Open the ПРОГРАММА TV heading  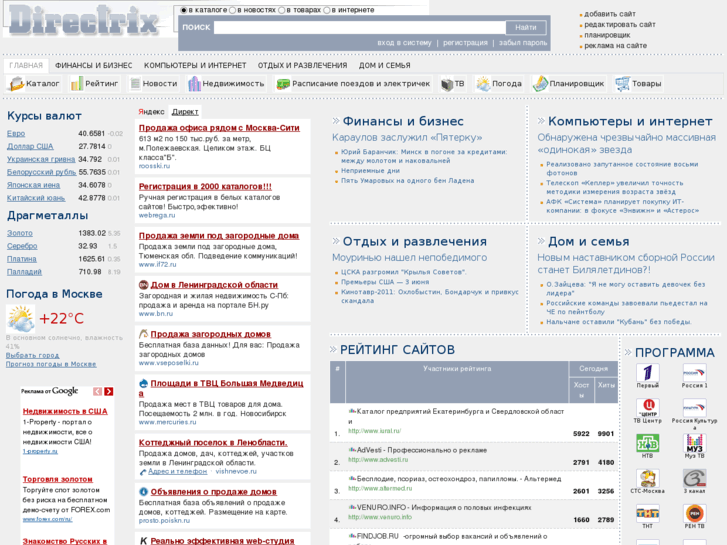point(675,353)
